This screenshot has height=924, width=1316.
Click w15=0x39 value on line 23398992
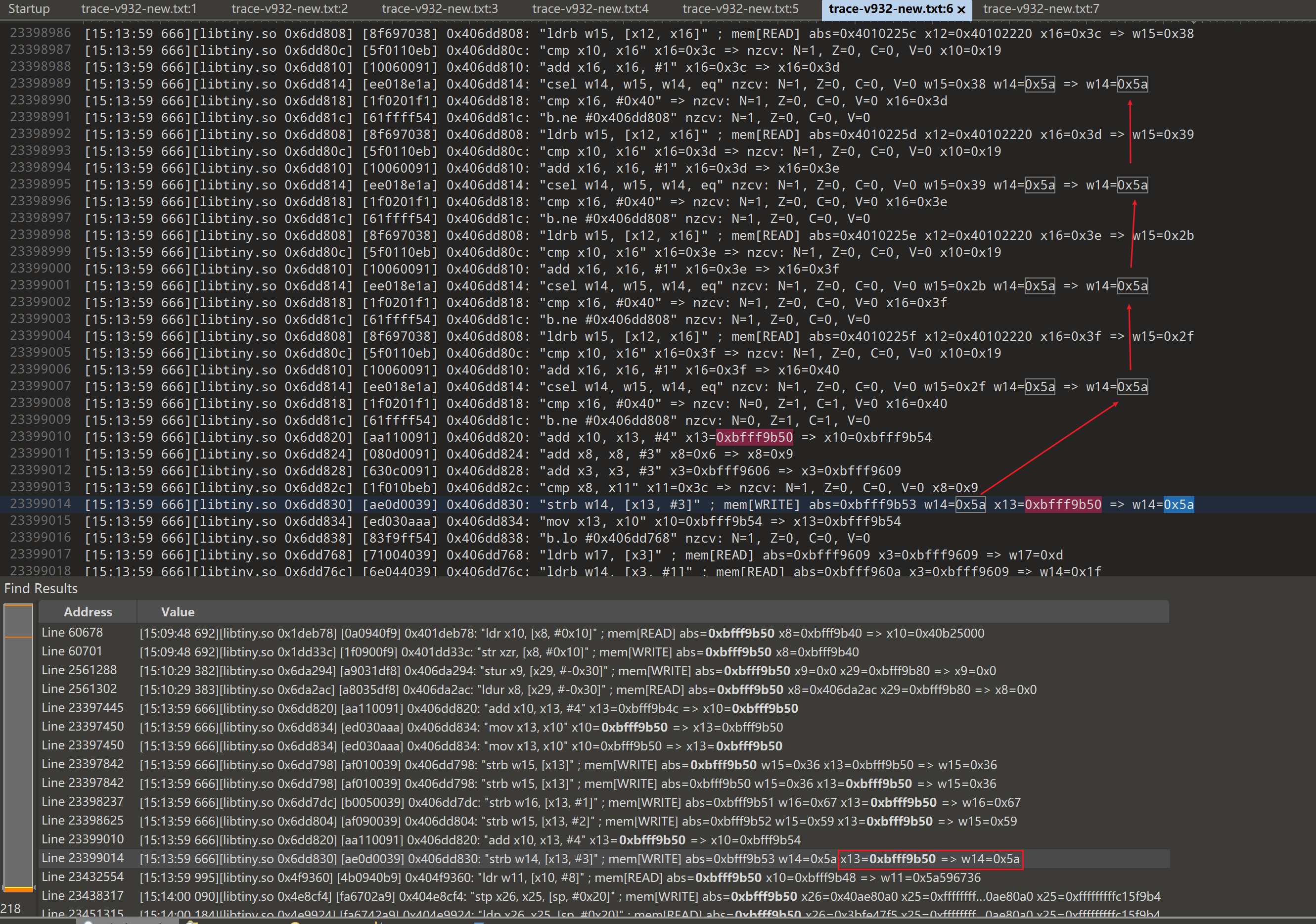click(1163, 134)
